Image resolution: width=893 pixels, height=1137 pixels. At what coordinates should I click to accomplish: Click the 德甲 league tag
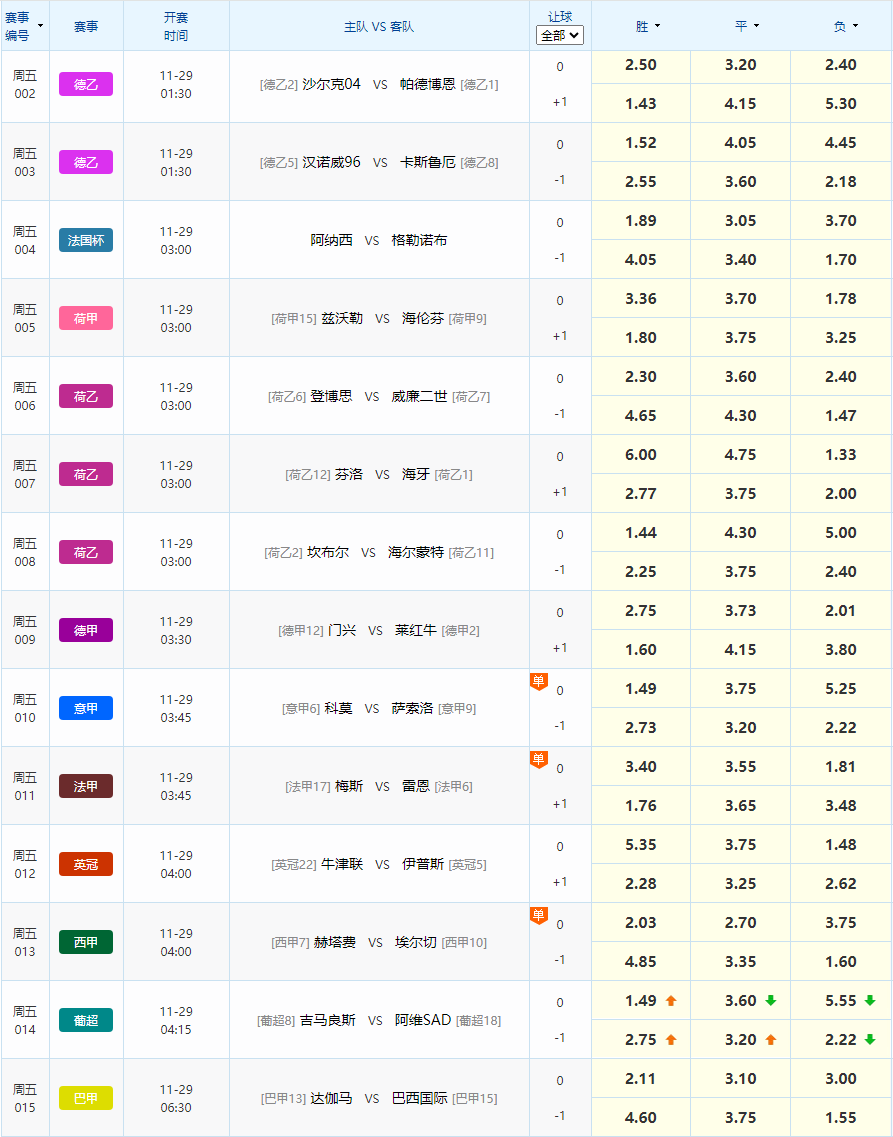(x=86, y=630)
